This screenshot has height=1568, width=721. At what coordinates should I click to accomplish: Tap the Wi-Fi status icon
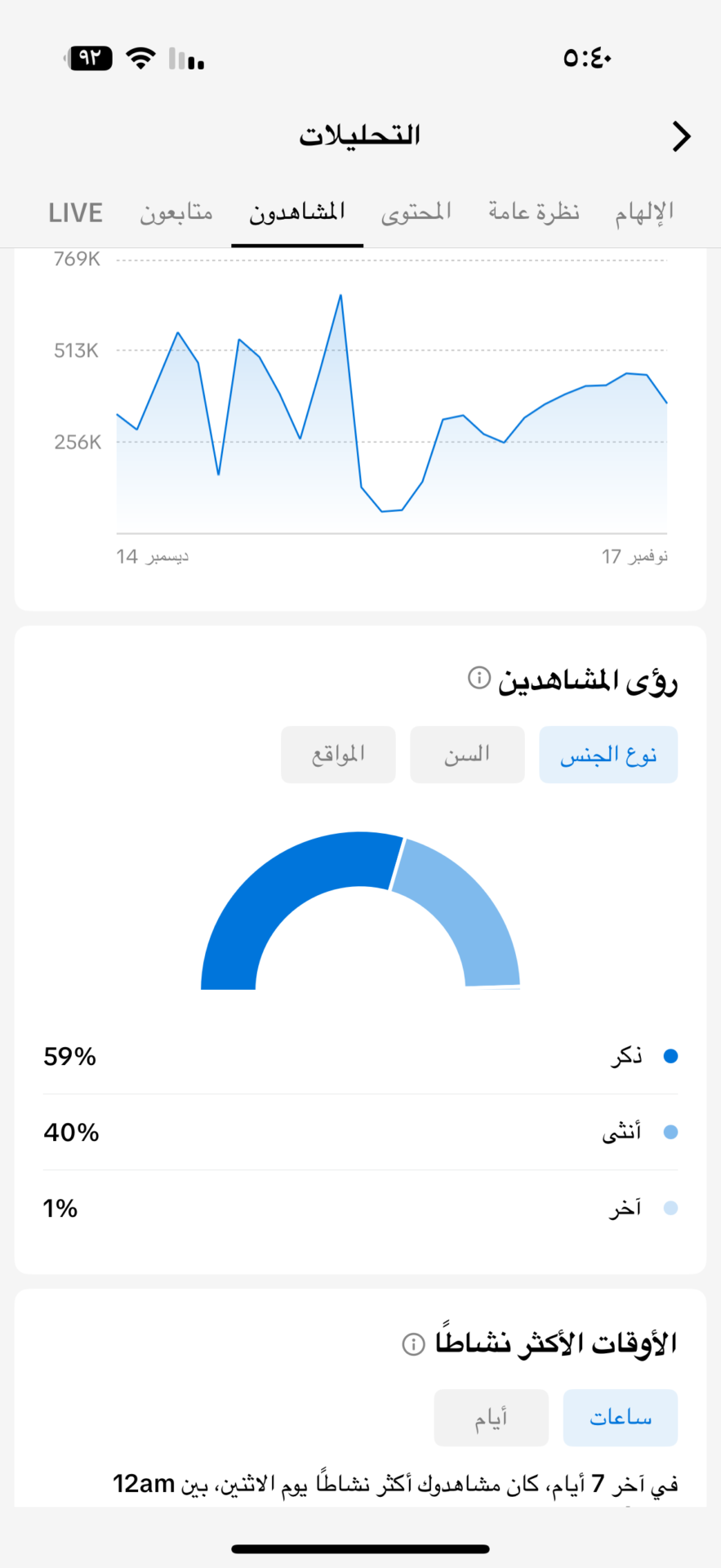point(141,58)
